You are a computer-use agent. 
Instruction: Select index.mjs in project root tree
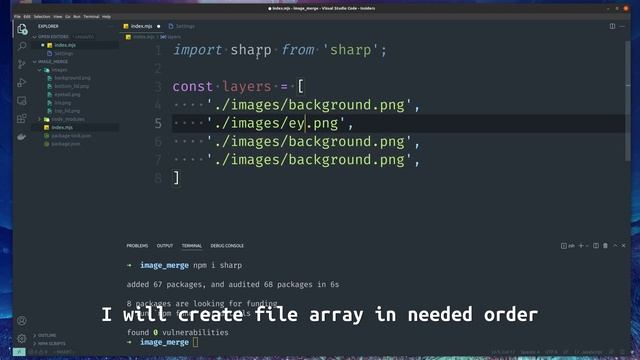pos(62,127)
